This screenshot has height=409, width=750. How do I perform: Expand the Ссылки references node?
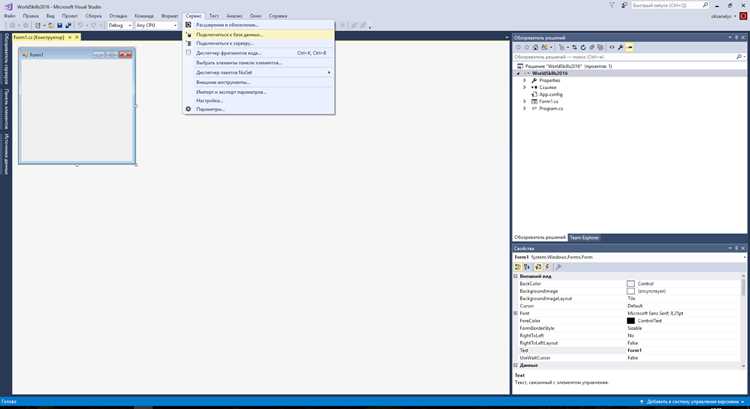[x=525, y=88]
